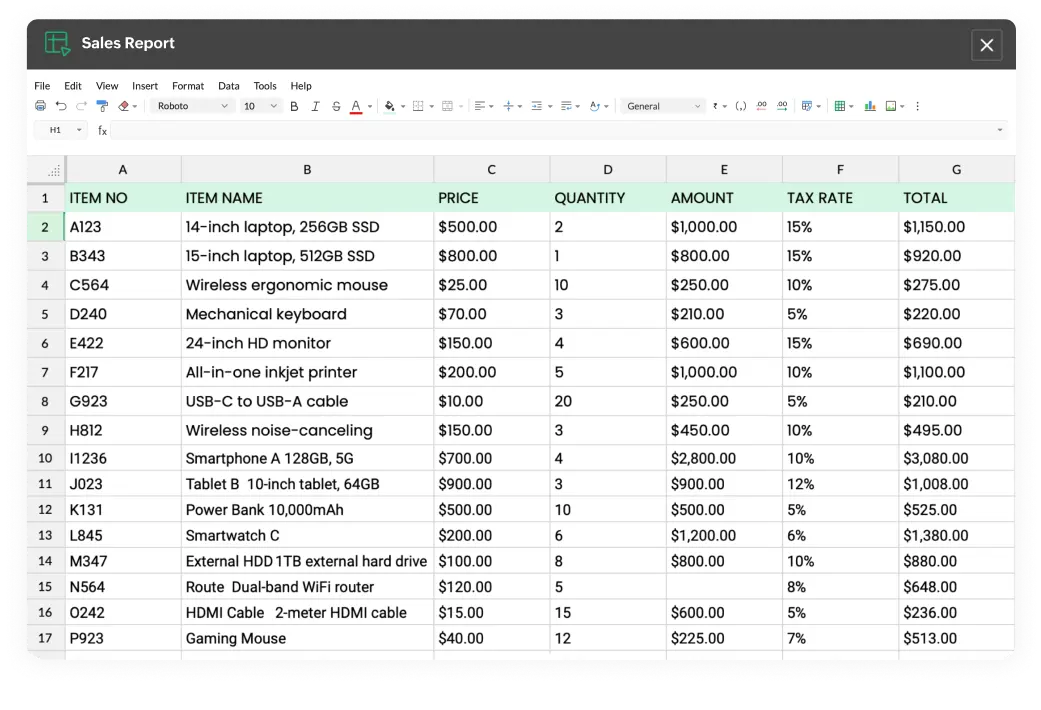Insert a chart using the bar chart icon
The width and height of the screenshot is (1041, 710).
point(870,106)
